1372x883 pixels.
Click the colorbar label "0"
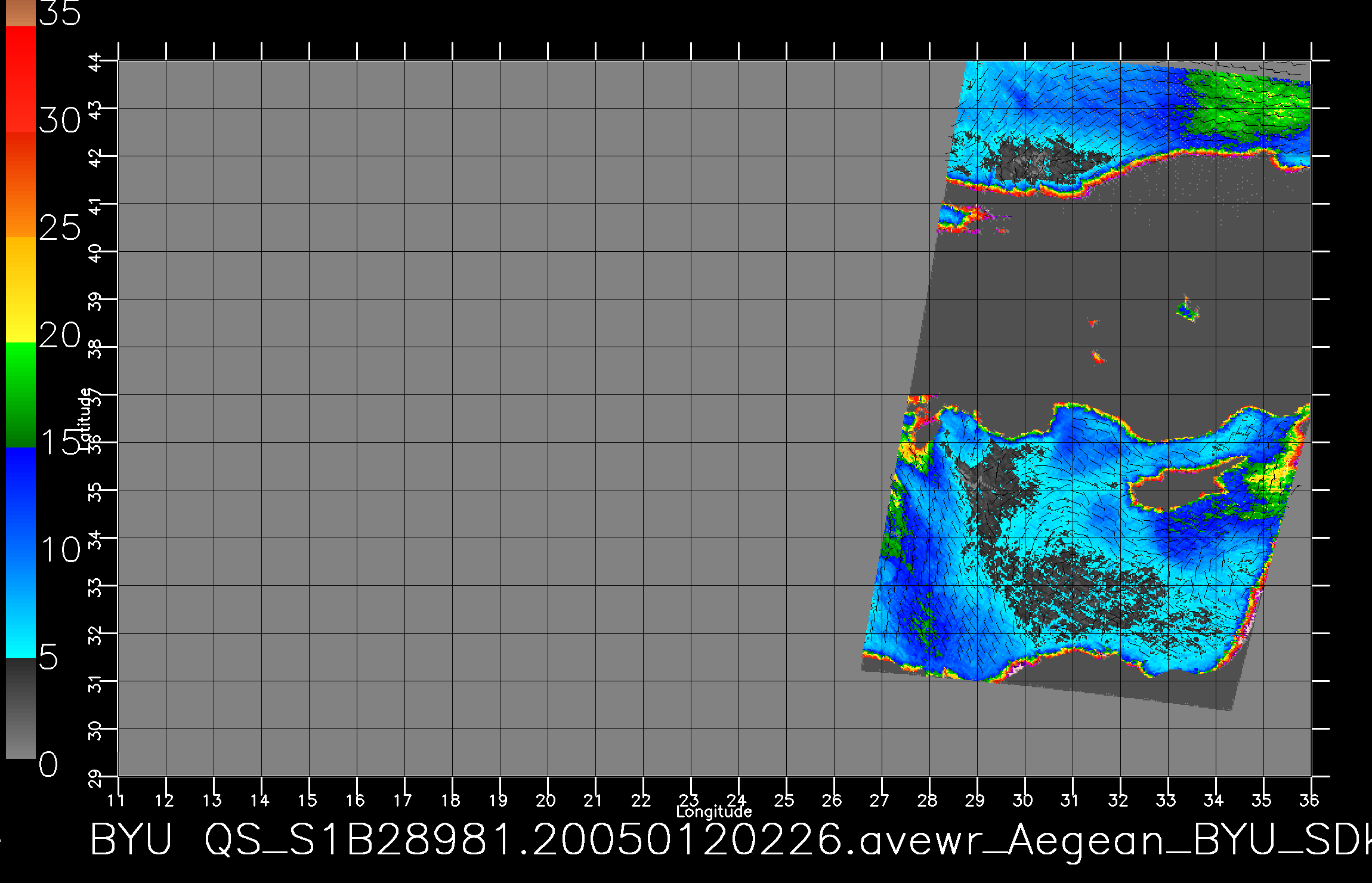(x=49, y=764)
